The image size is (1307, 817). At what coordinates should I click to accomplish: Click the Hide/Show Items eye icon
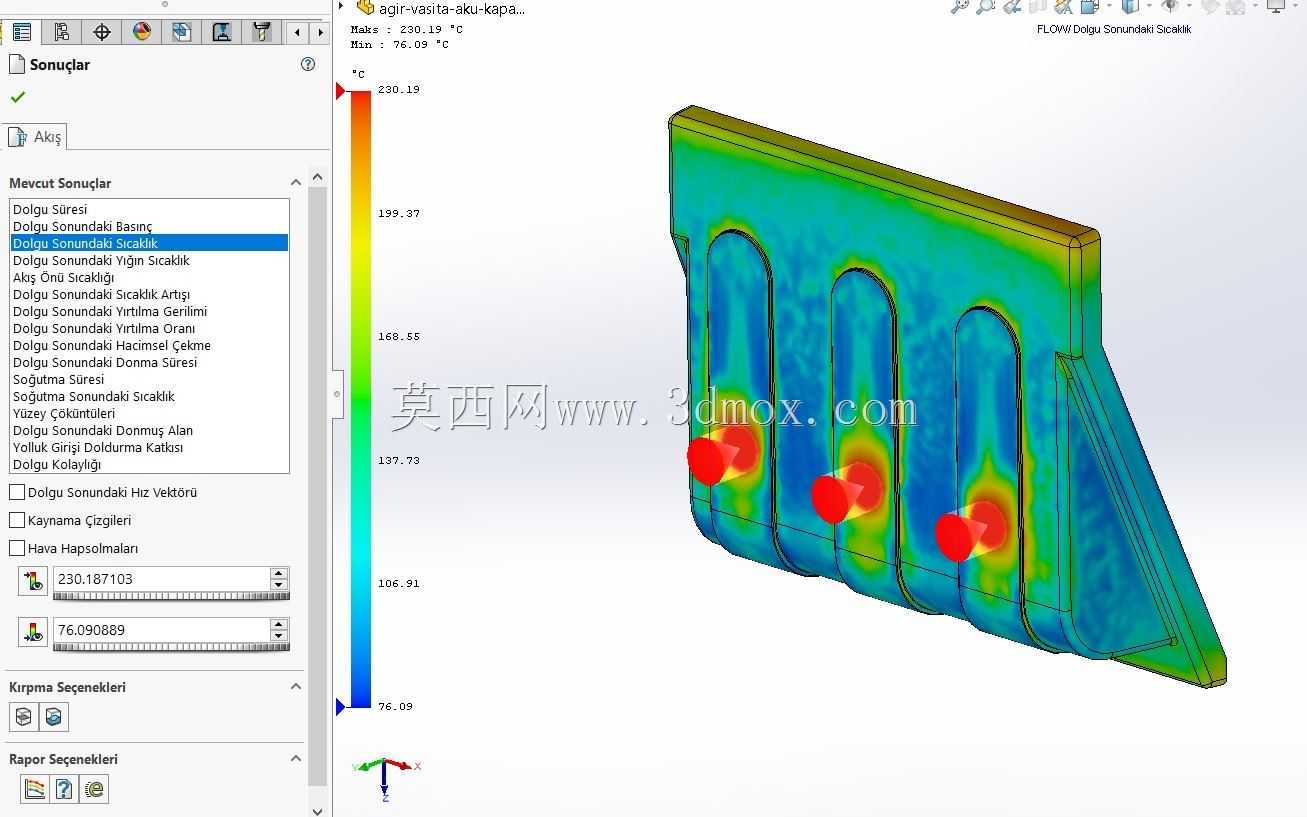(1169, 6)
